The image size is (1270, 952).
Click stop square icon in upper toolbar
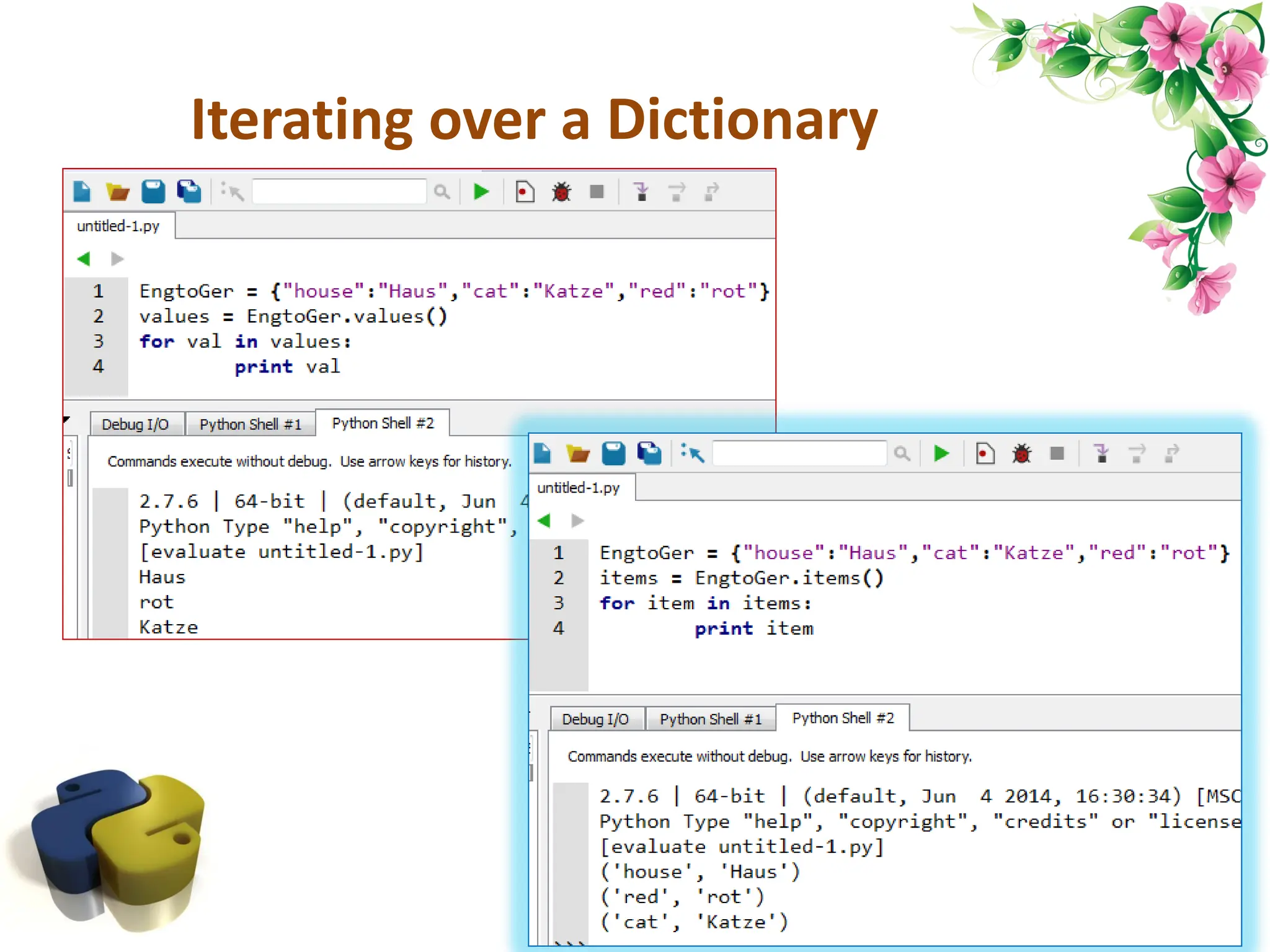[597, 192]
